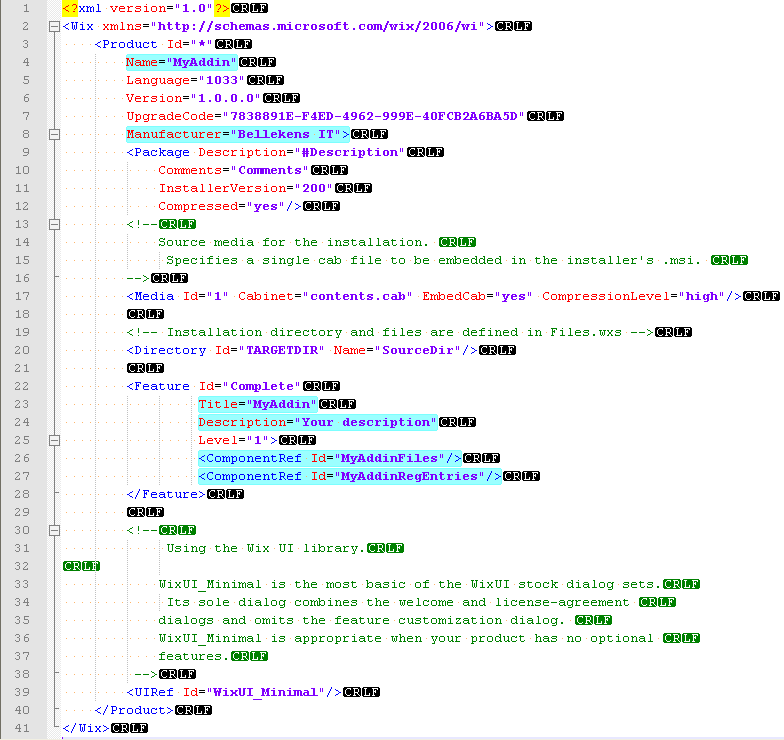The image size is (784, 740).
Task: Click the Compressed attribute name
Action: click(x=198, y=206)
